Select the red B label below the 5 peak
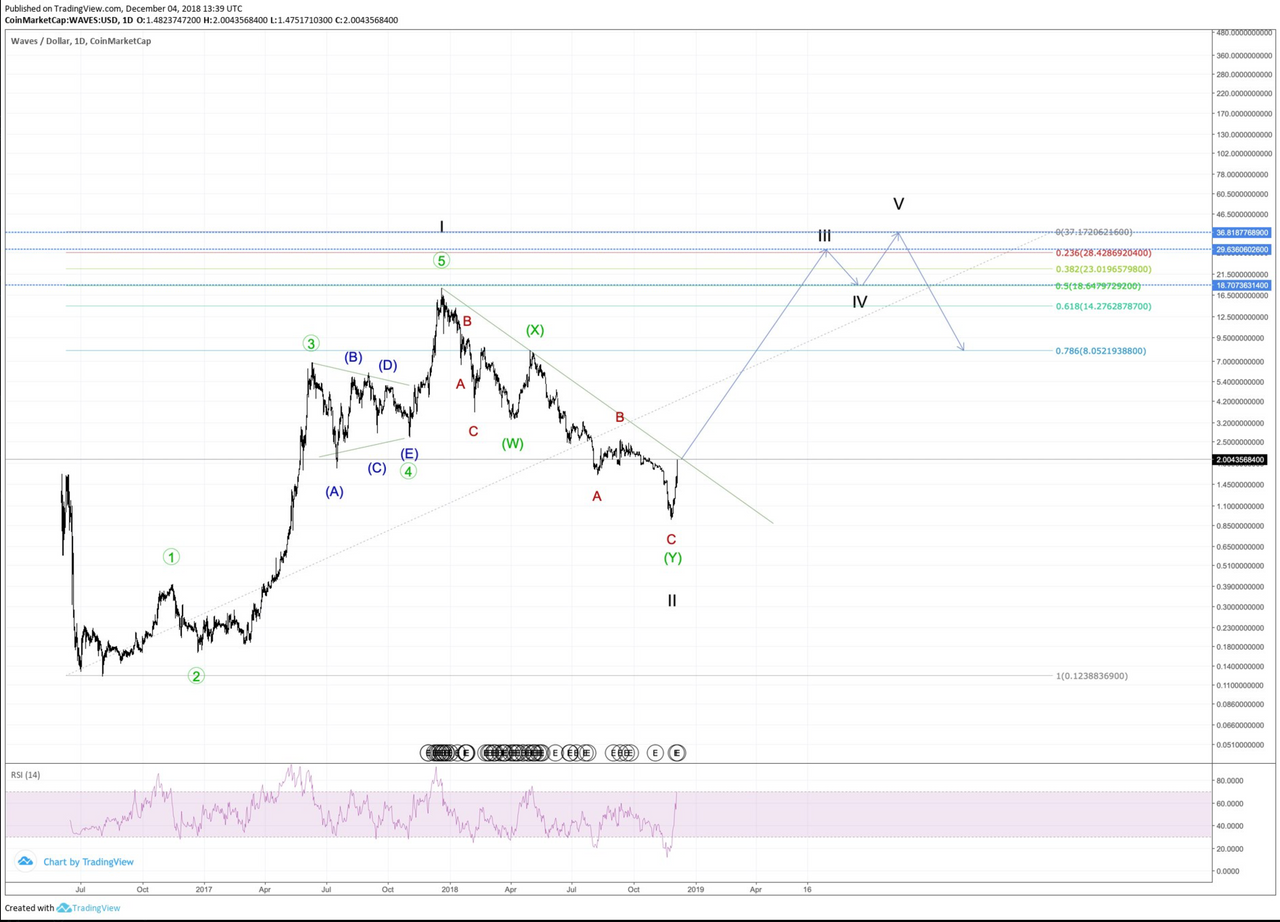The height and width of the screenshot is (922, 1280). tap(467, 322)
